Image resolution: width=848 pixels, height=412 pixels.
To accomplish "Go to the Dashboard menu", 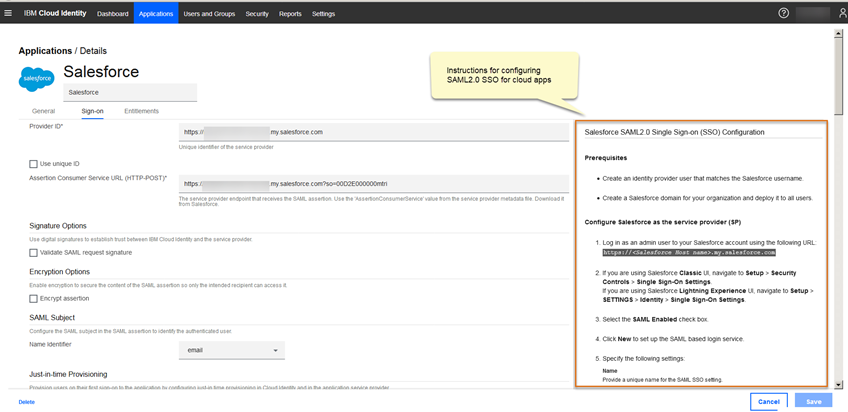I will [x=112, y=14].
